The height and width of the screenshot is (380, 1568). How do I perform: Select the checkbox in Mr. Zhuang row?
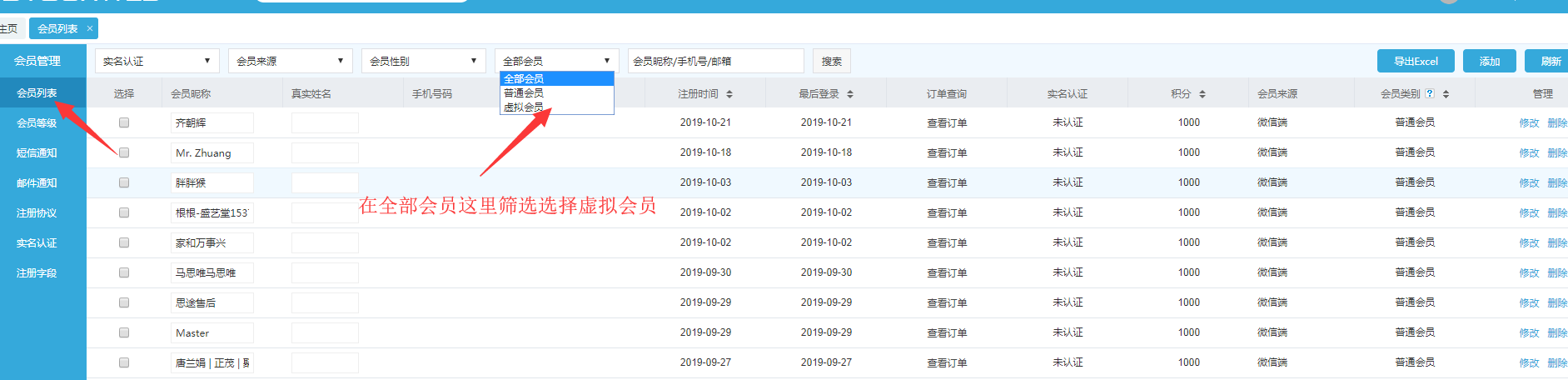click(x=124, y=152)
